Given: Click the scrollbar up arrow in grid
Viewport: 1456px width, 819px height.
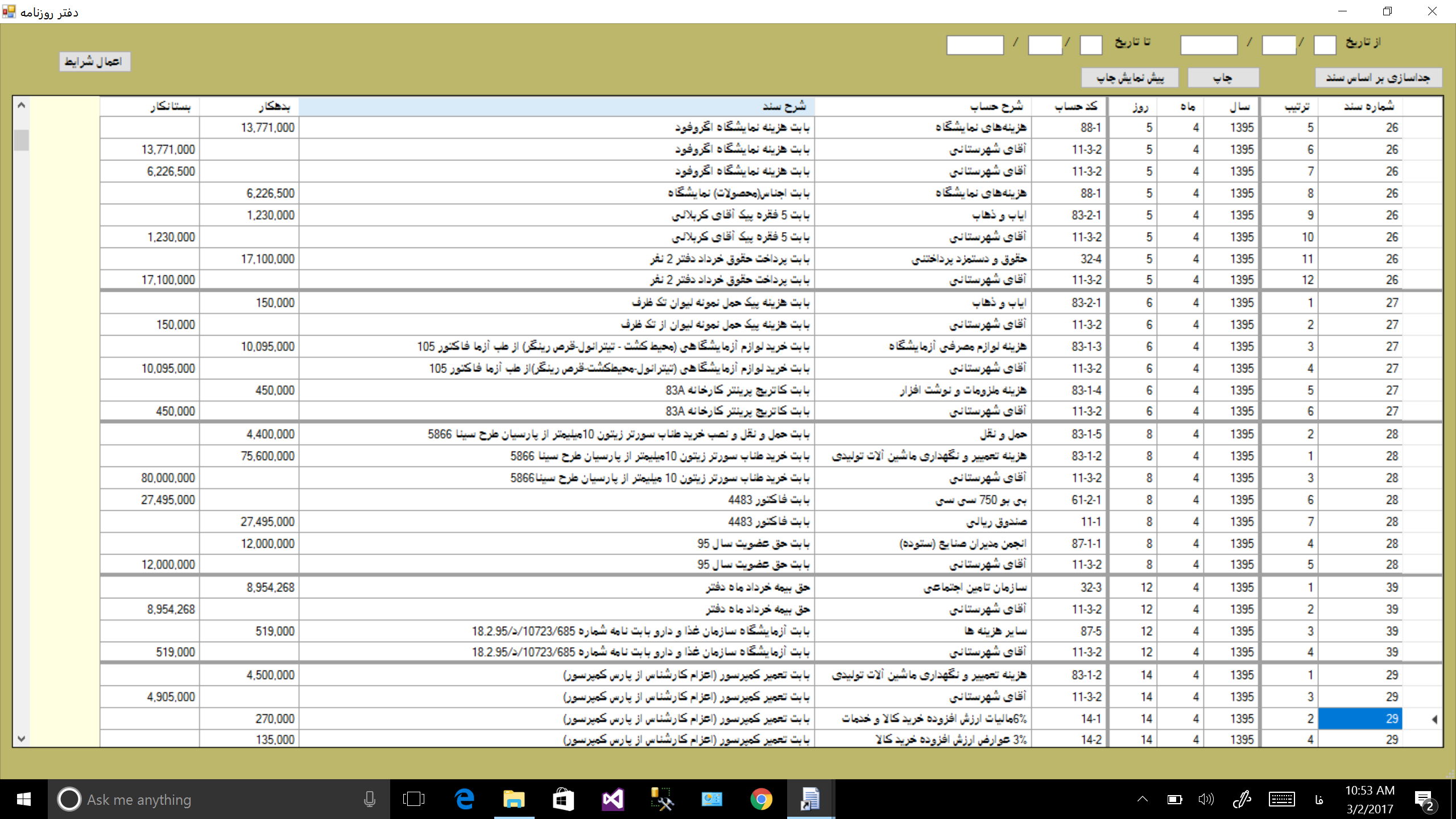Looking at the screenshot, I should click(x=21, y=105).
